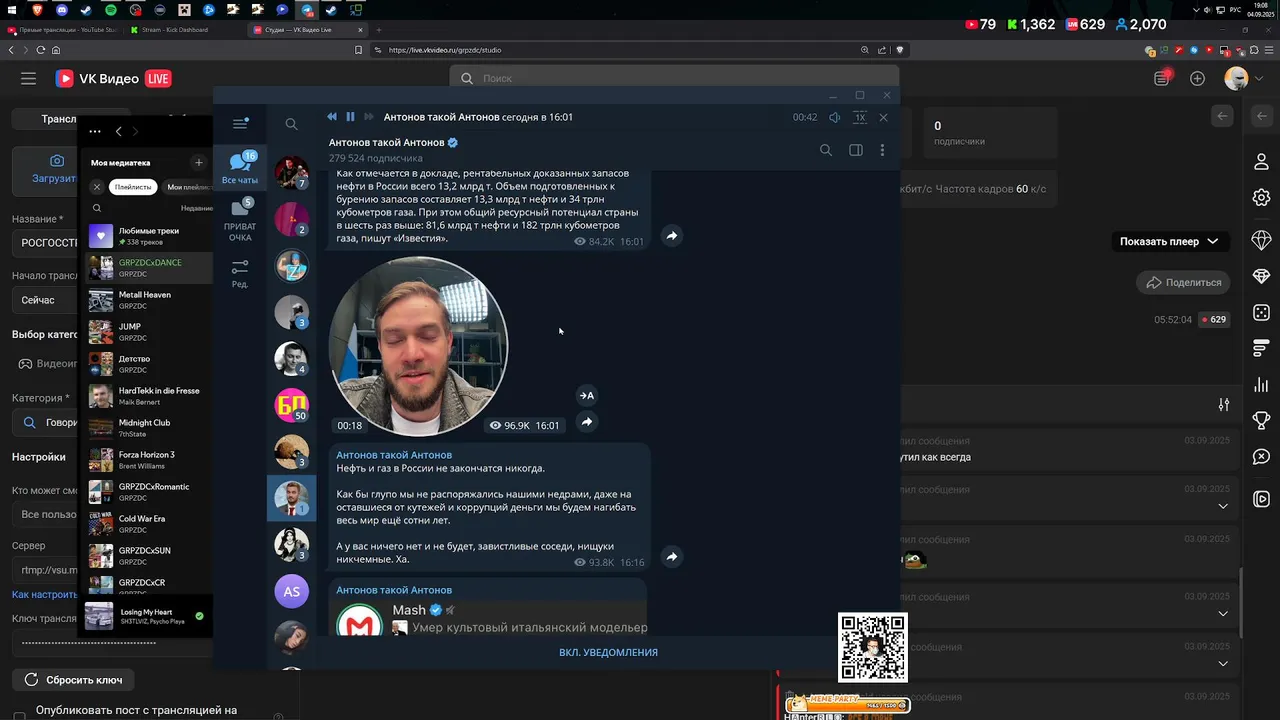Go back in music player
Image resolution: width=1280 pixels, height=720 pixels.
(x=118, y=131)
